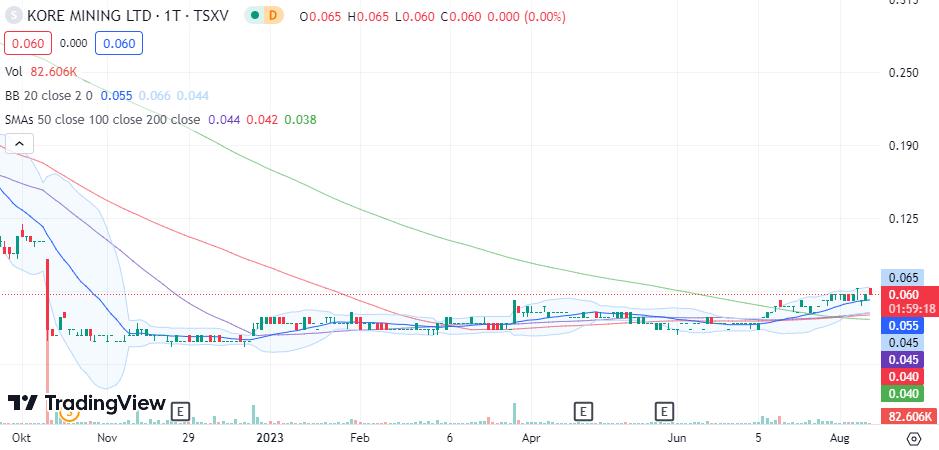Click the green market status dot
939x450 pixels.
256,16
